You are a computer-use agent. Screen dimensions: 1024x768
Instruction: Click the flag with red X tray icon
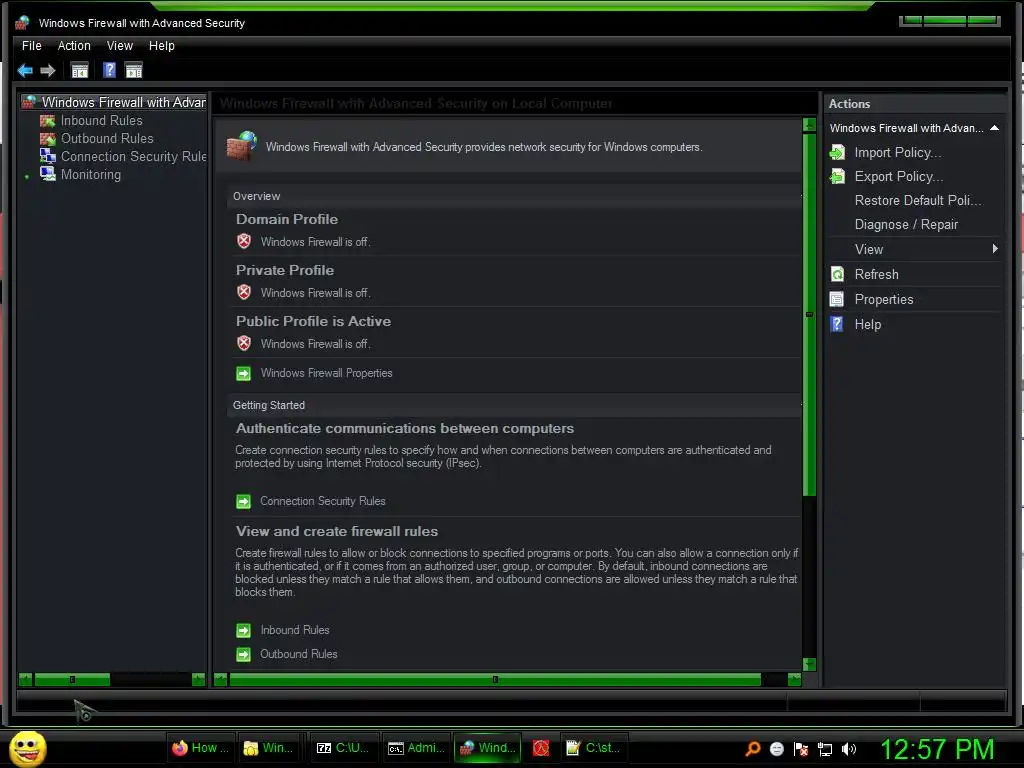pyautogui.click(x=801, y=749)
